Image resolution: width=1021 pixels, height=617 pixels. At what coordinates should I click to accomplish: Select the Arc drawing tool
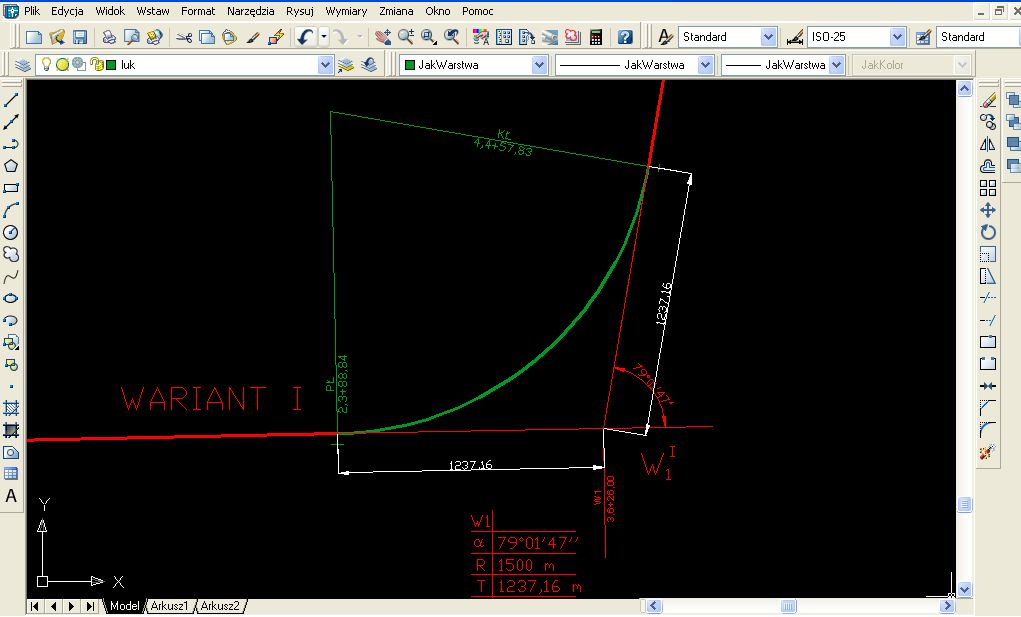pos(11,210)
